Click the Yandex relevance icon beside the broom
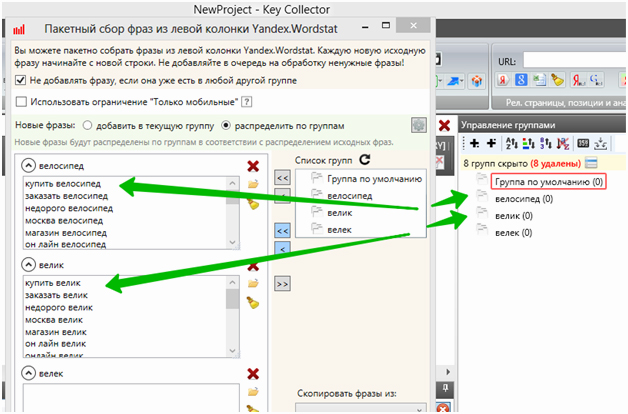Screen dimensions: 628x414 578,80
